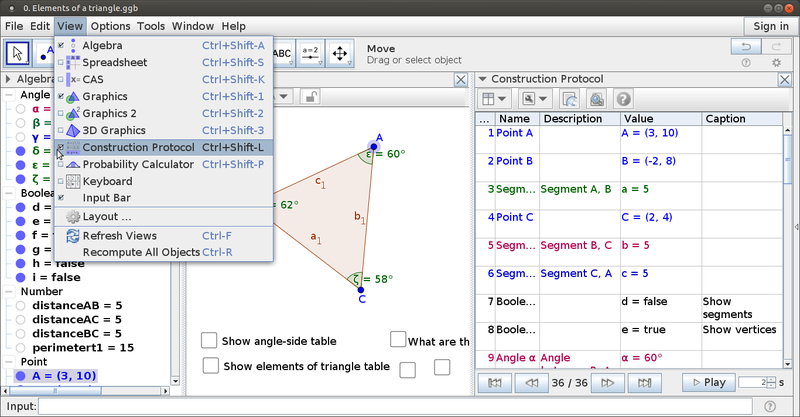800x417 pixels.
Task: Open the Tools menu
Action: pos(151,26)
